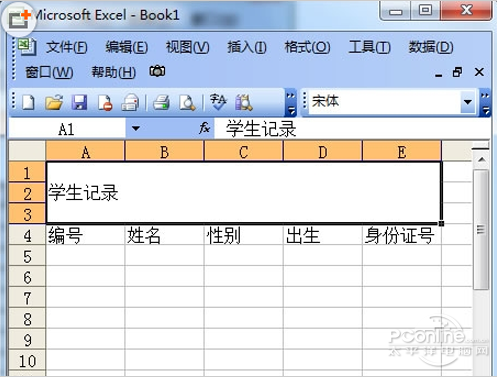
Task: Select row 3 header
Action: tap(27, 214)
